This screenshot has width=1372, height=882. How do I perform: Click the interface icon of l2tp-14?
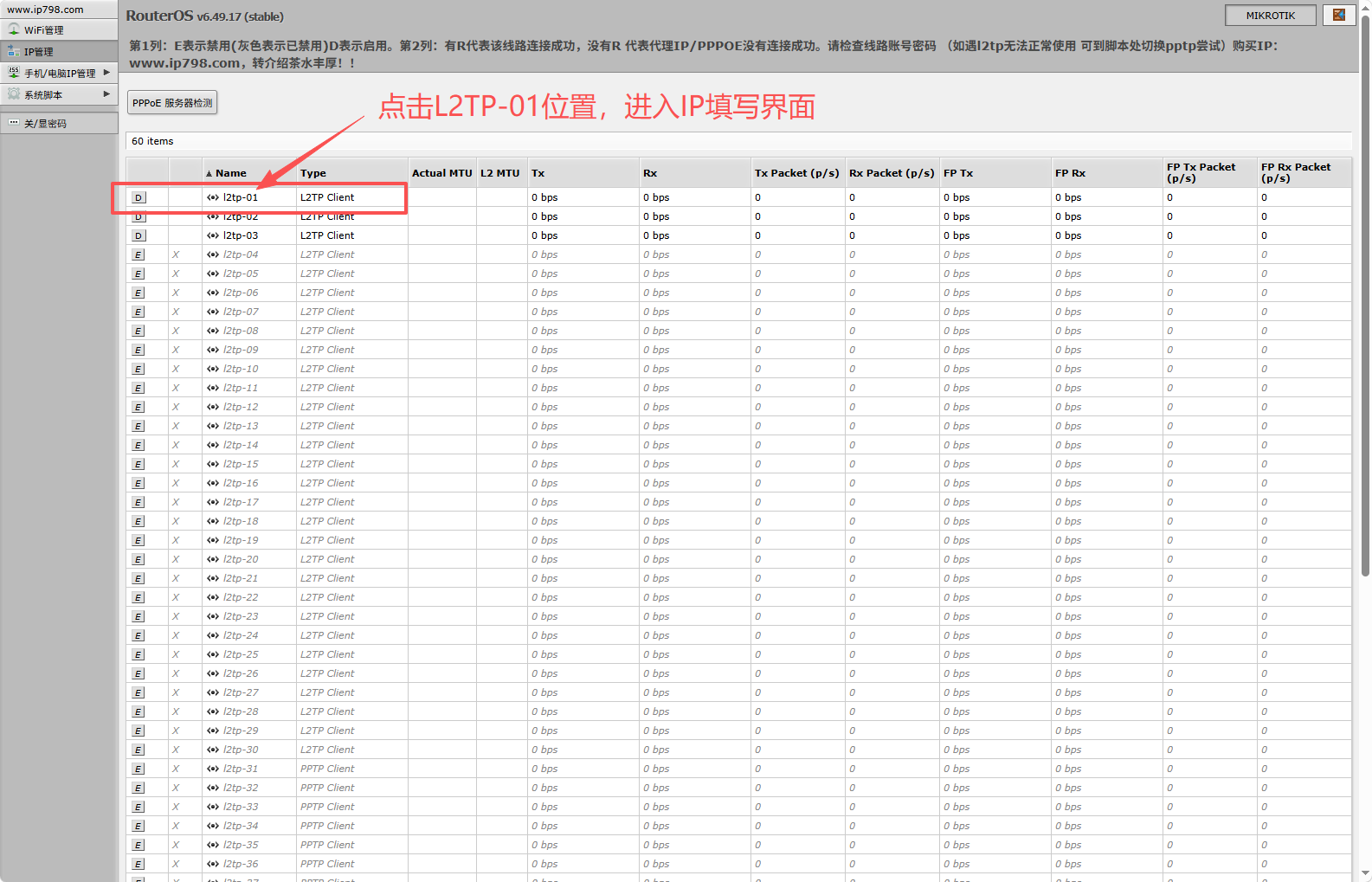[x=213, y=445]
